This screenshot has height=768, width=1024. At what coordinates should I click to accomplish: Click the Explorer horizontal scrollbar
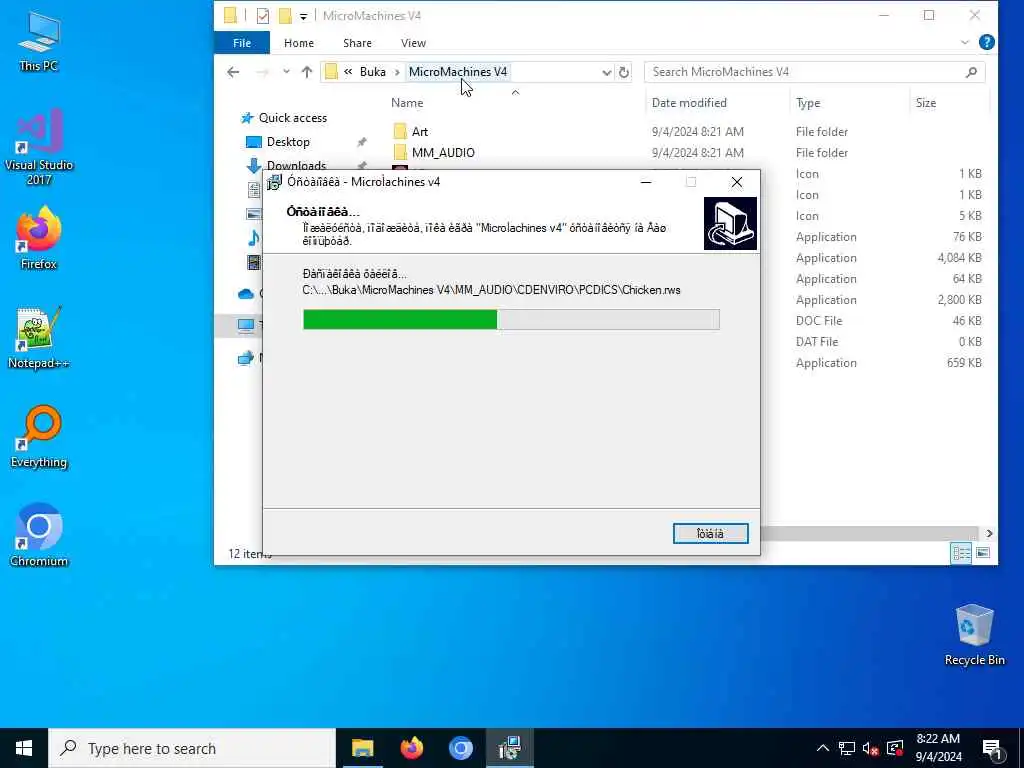(x=869, y=534)
